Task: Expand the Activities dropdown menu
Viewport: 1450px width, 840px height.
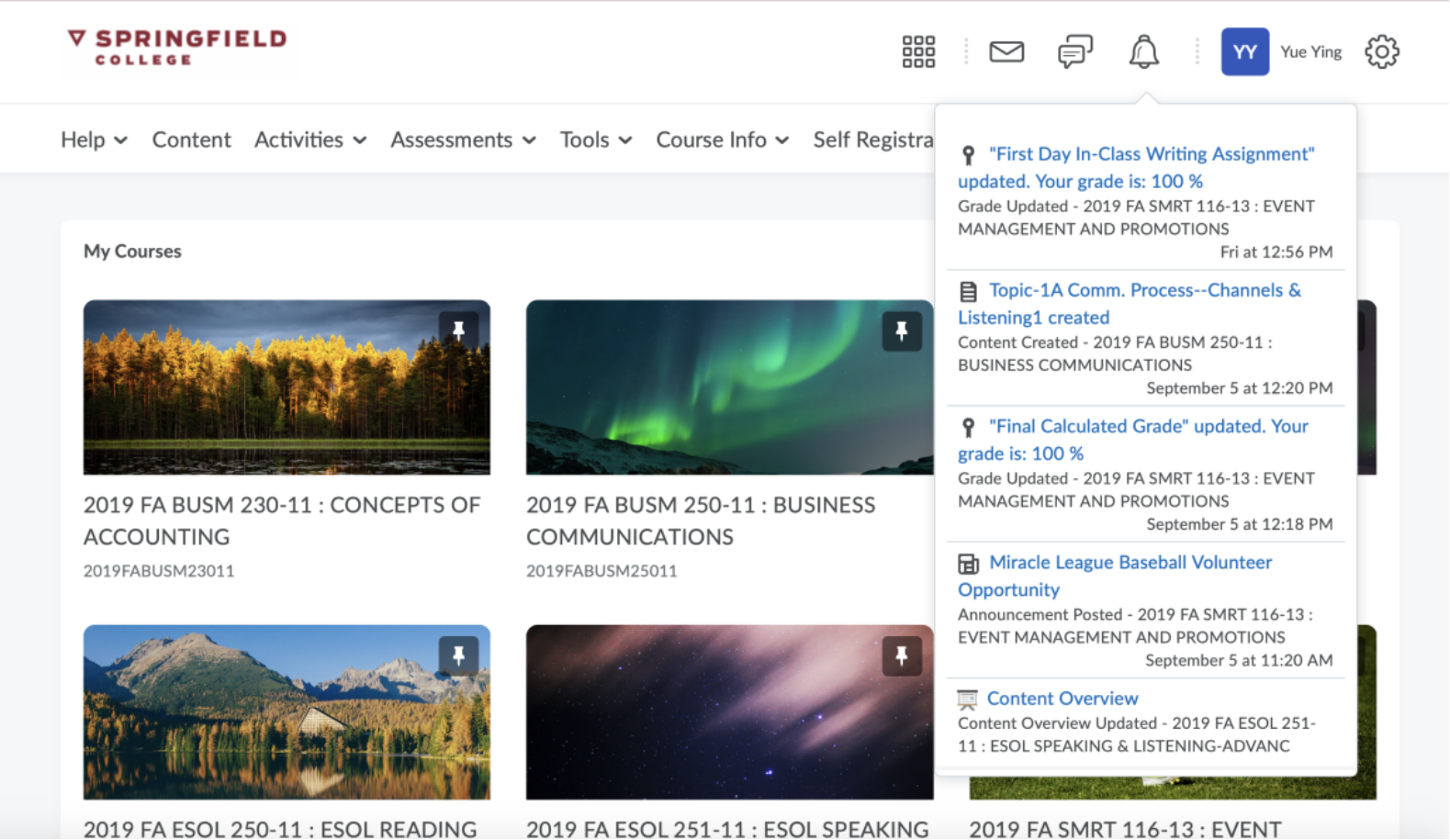Action: click(310, 140)
